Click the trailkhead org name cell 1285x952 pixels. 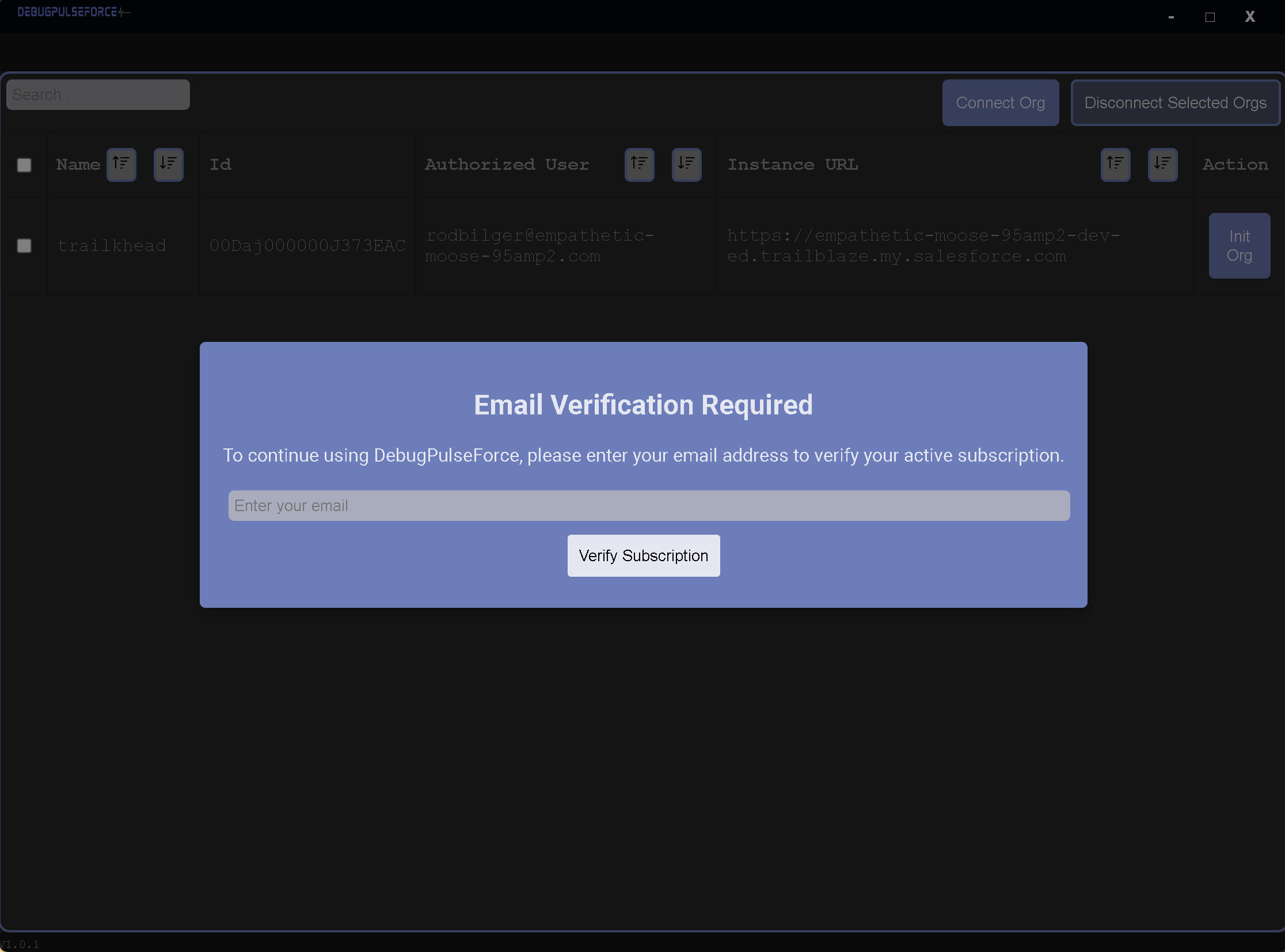(x=112, y=246)
